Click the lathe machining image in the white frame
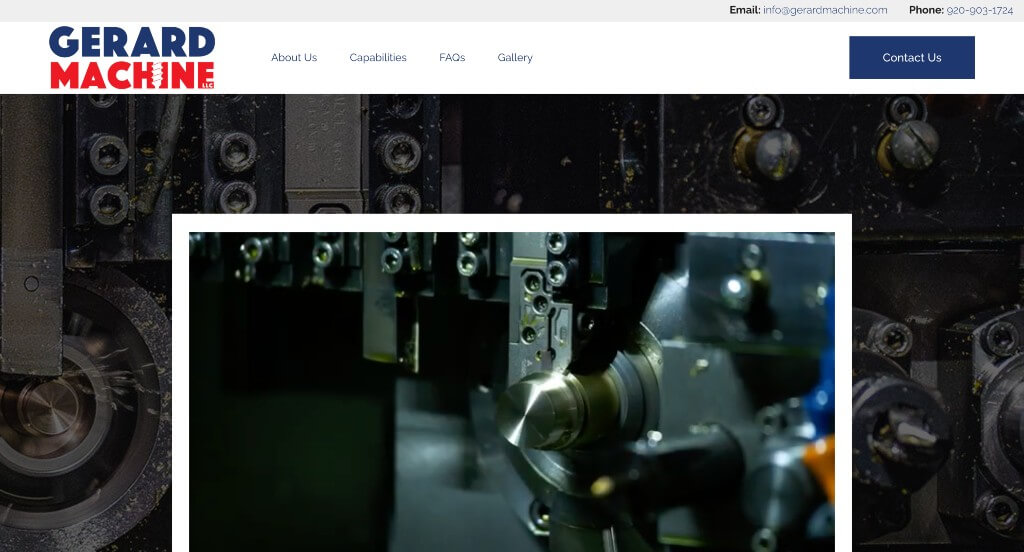 click(511, 392)
